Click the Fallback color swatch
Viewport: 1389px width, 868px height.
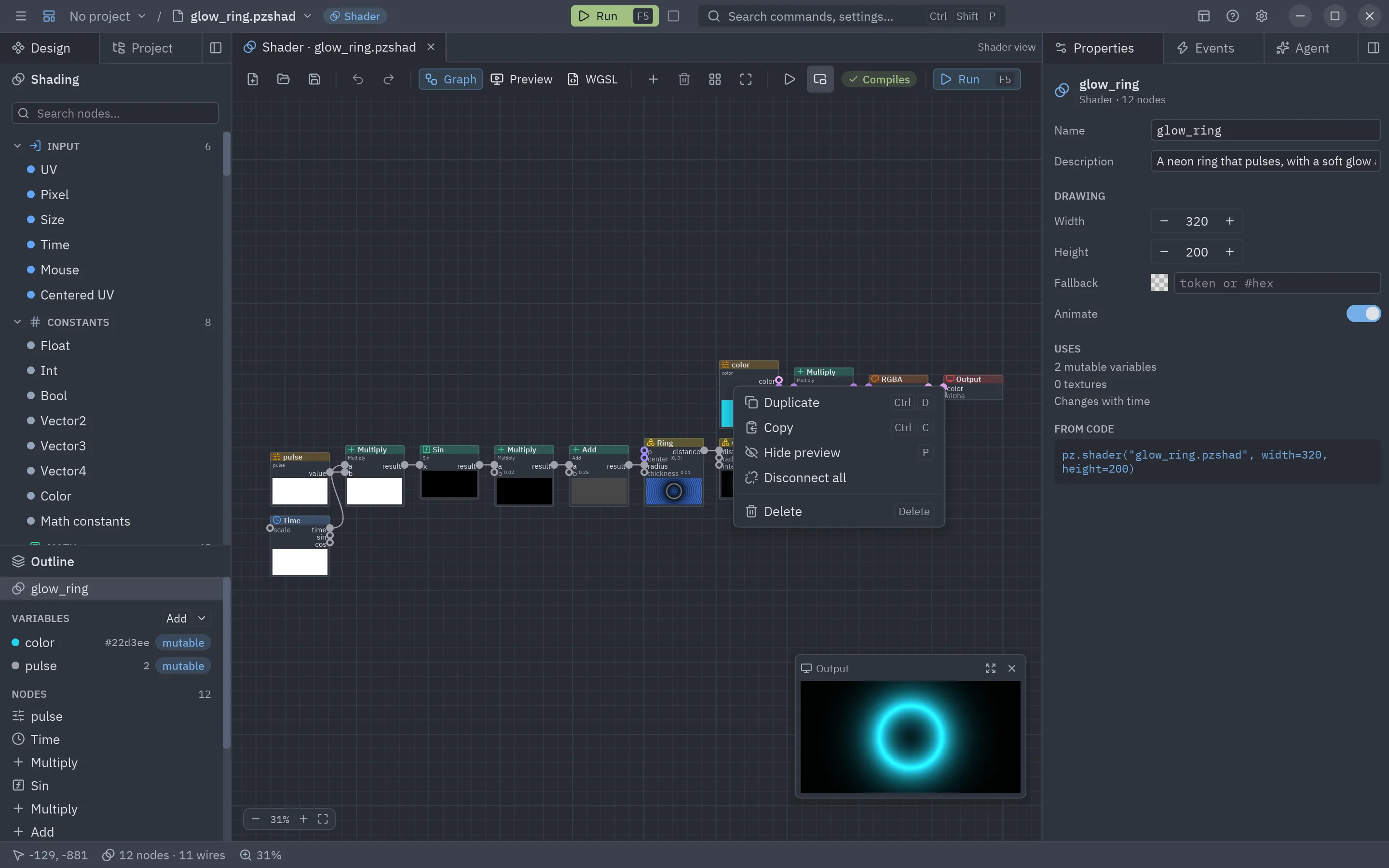1159,283
